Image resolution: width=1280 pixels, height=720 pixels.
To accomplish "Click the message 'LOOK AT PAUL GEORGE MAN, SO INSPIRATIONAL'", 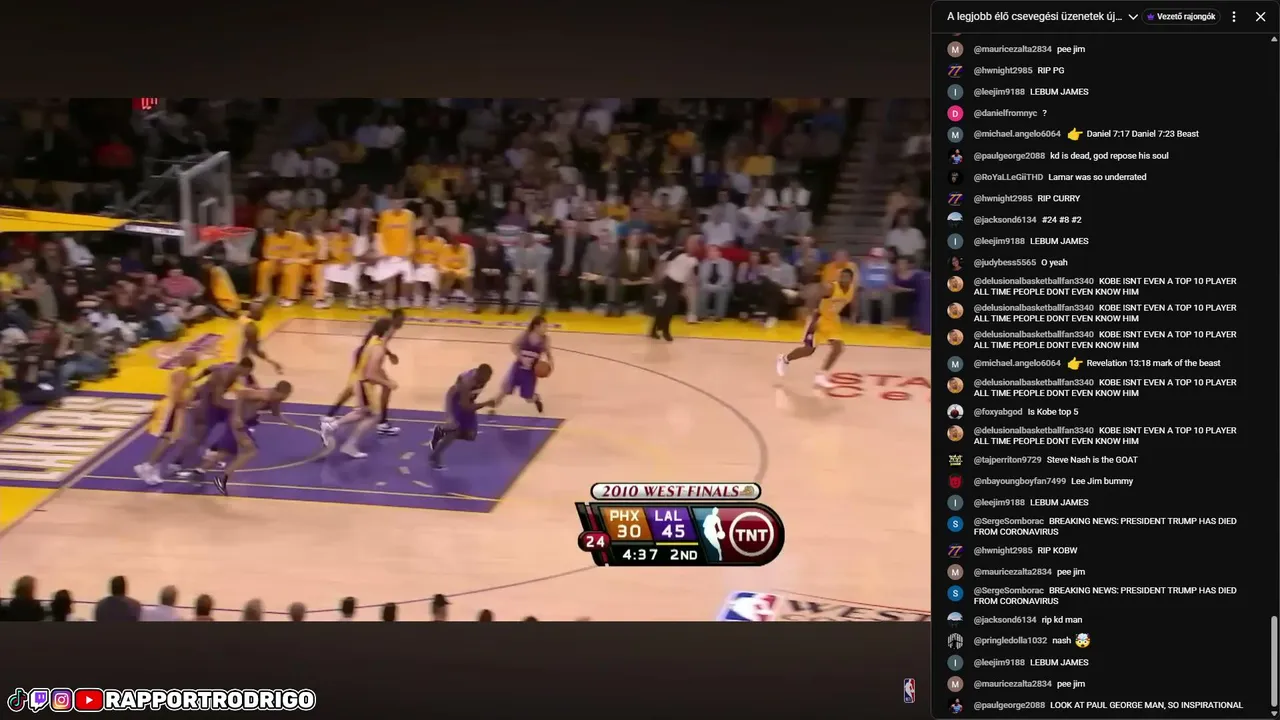I will [1146, 705].
